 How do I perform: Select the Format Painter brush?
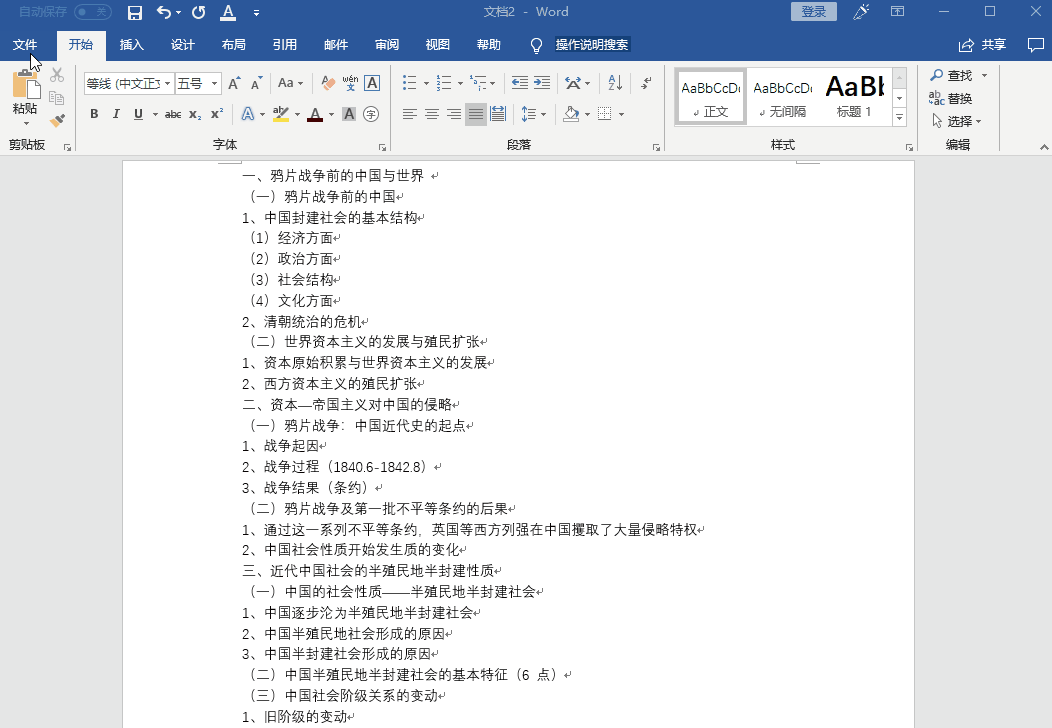click(57, 121)
